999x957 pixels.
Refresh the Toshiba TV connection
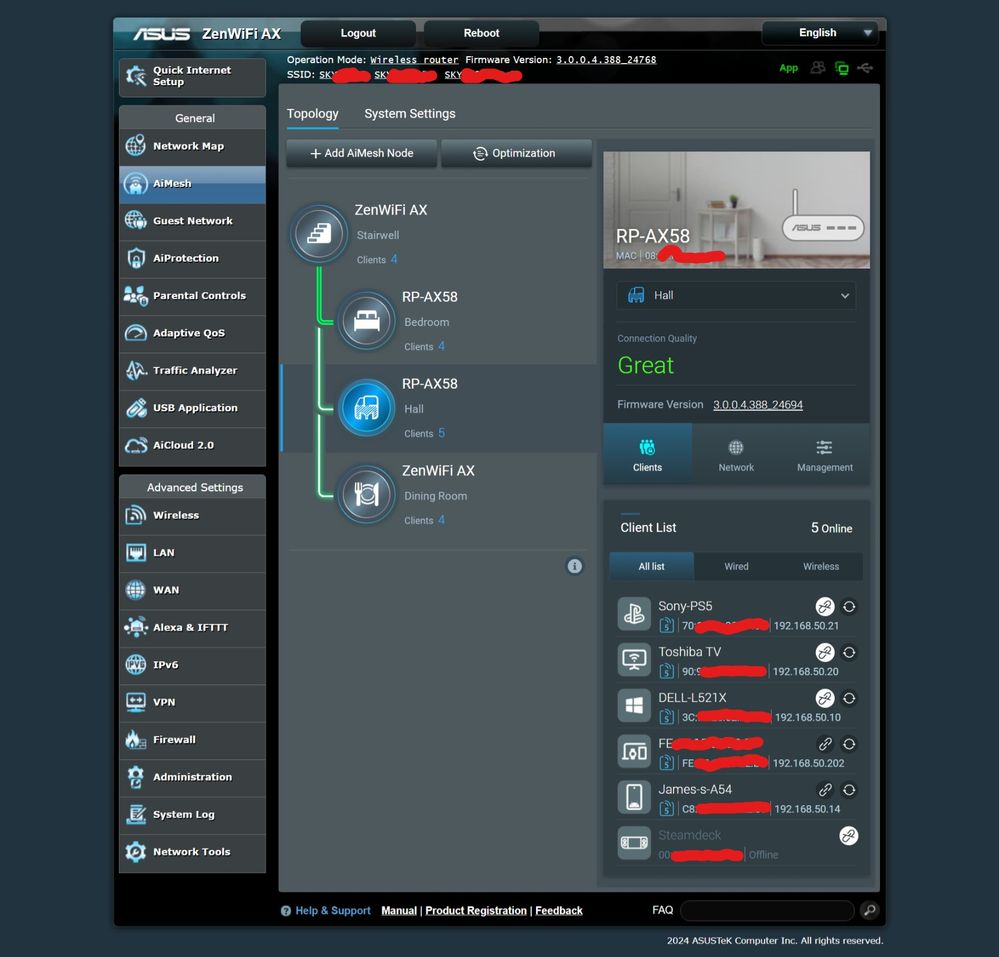coord(849,652)
